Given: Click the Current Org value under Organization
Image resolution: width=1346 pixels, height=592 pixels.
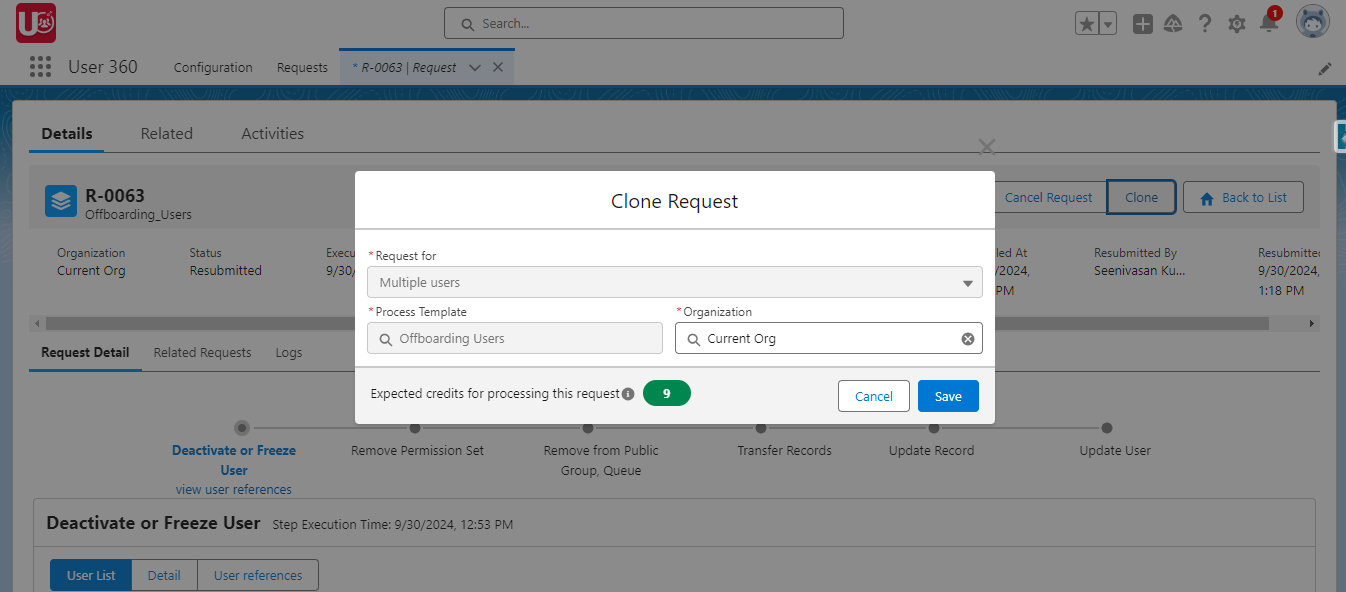Looking at the screenshot, I should (91, 270).
